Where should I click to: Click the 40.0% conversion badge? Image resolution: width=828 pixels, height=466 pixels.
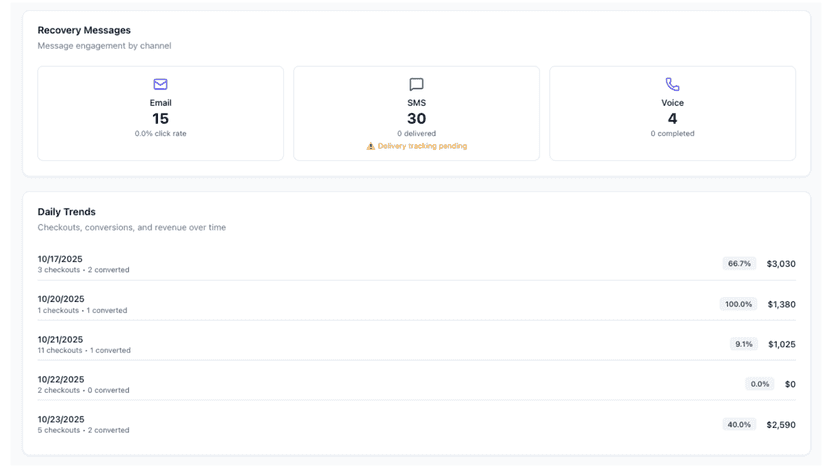[x=739, y=425]
